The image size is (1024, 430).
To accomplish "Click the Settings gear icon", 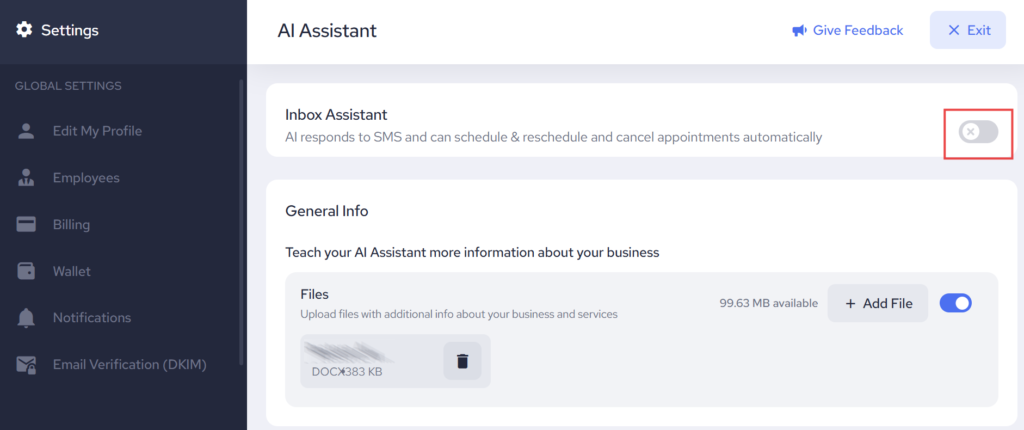I will [x=24, y=30].
